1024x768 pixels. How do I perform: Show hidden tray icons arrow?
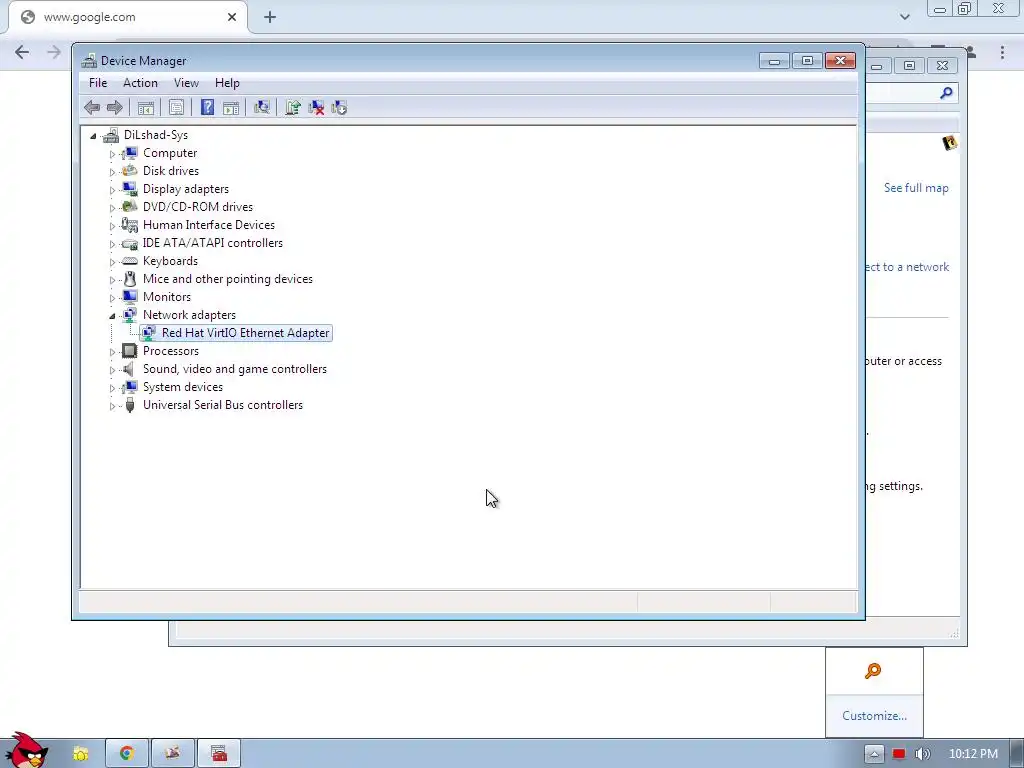pyautogui.click(x=874, y=754)
